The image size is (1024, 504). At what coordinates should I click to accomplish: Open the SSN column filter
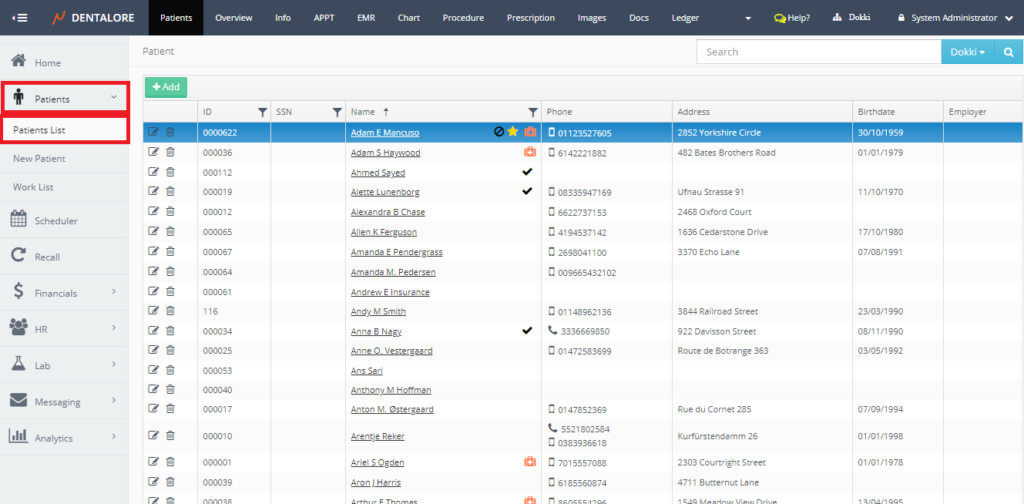(337, 111)
